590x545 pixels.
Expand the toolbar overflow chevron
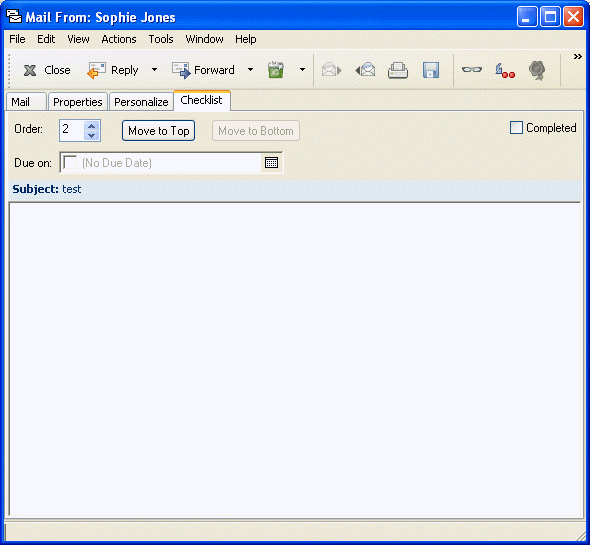pyautogui.click(x=578, y=57)
